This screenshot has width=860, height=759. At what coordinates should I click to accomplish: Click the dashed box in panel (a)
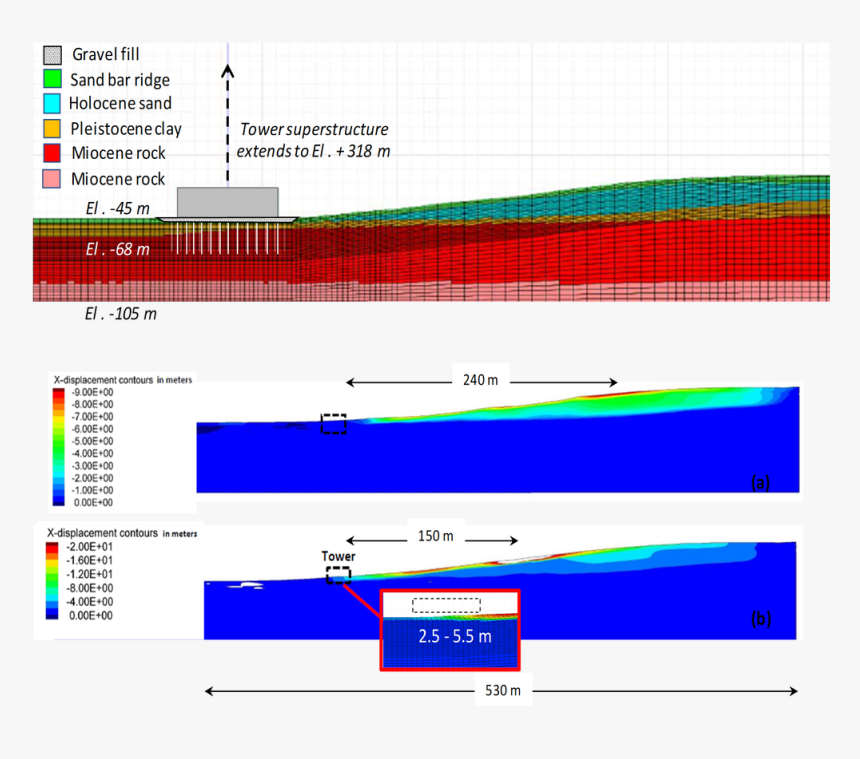pyautogui.click(x=333, y=424)
